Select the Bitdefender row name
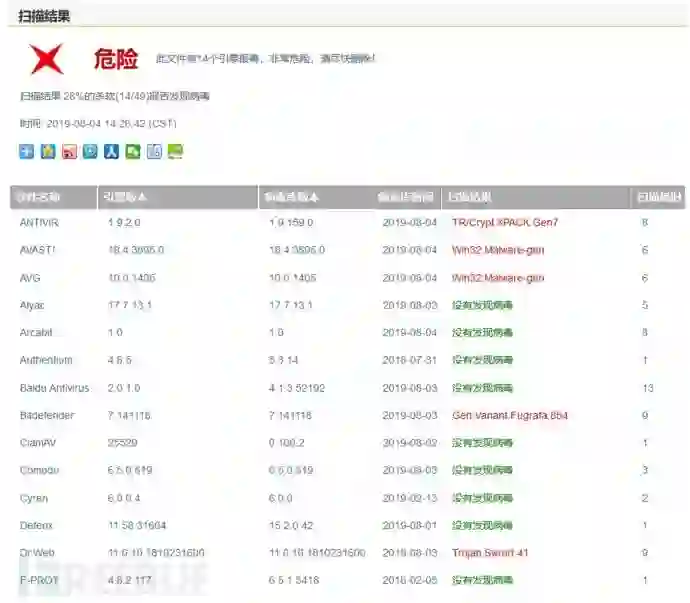The image size is (690, 603). [x=47, y=415]
